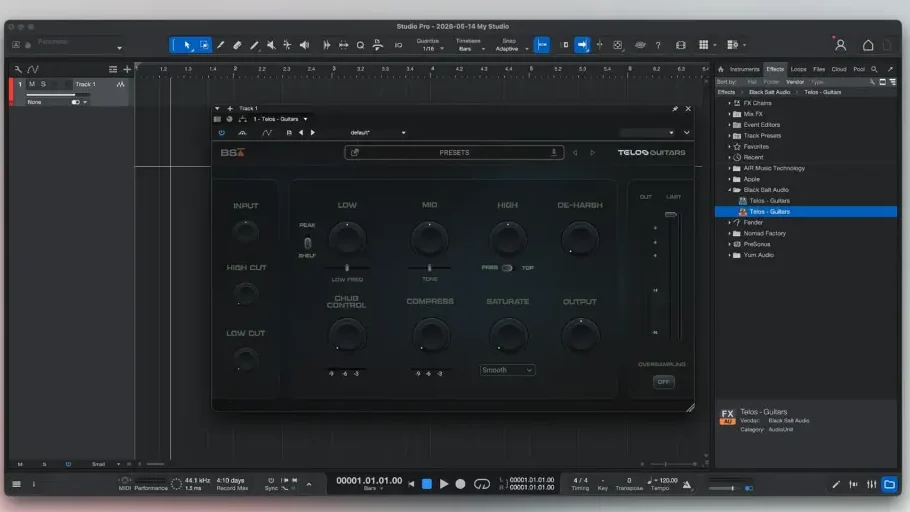Viewport: 910px width, 512px height.
Task: Open the browser Home icon
Action: pyautogui.click(x=721, y=69)
